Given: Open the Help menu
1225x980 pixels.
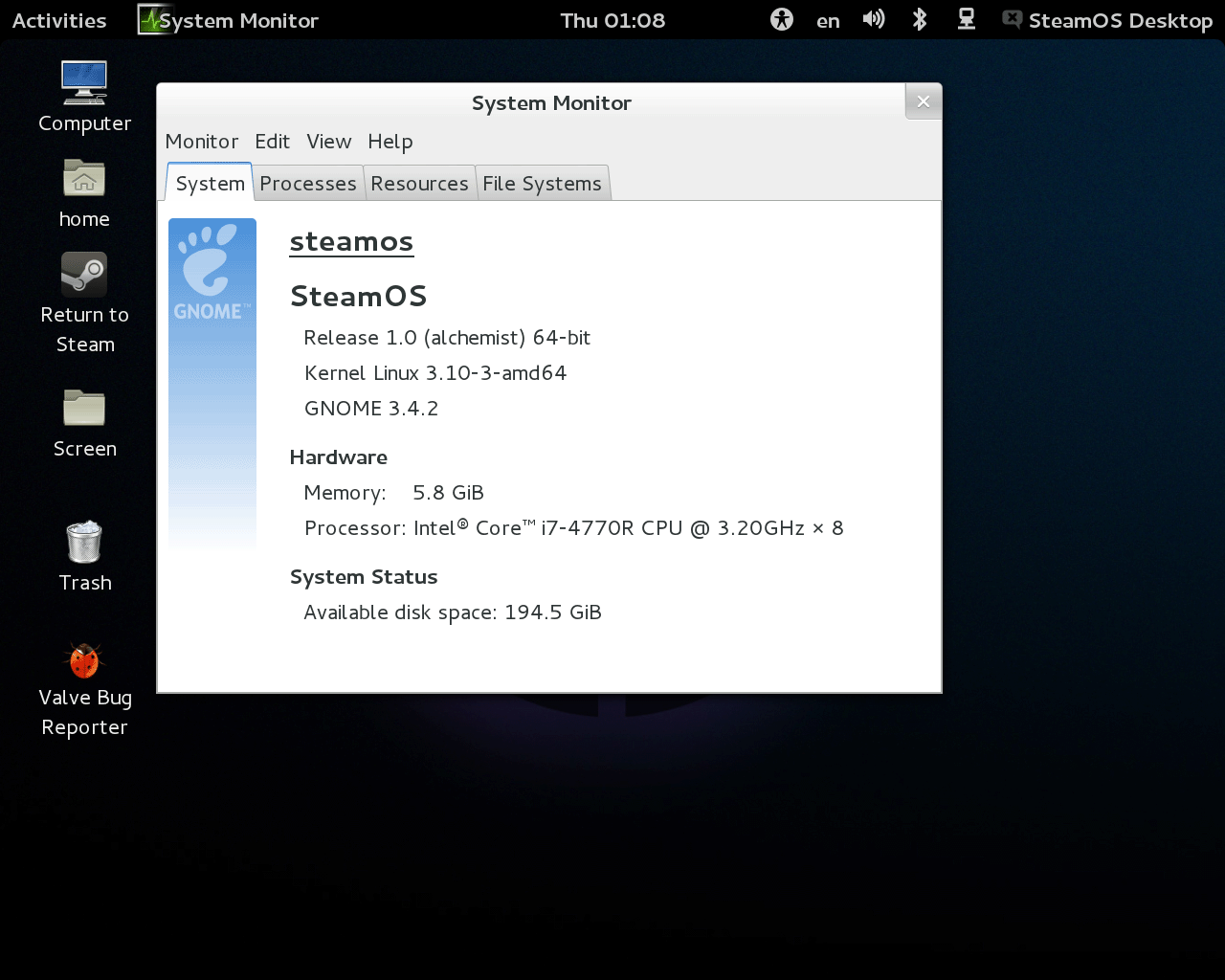Looking at the screenshot, I should [x=390, y=142].
